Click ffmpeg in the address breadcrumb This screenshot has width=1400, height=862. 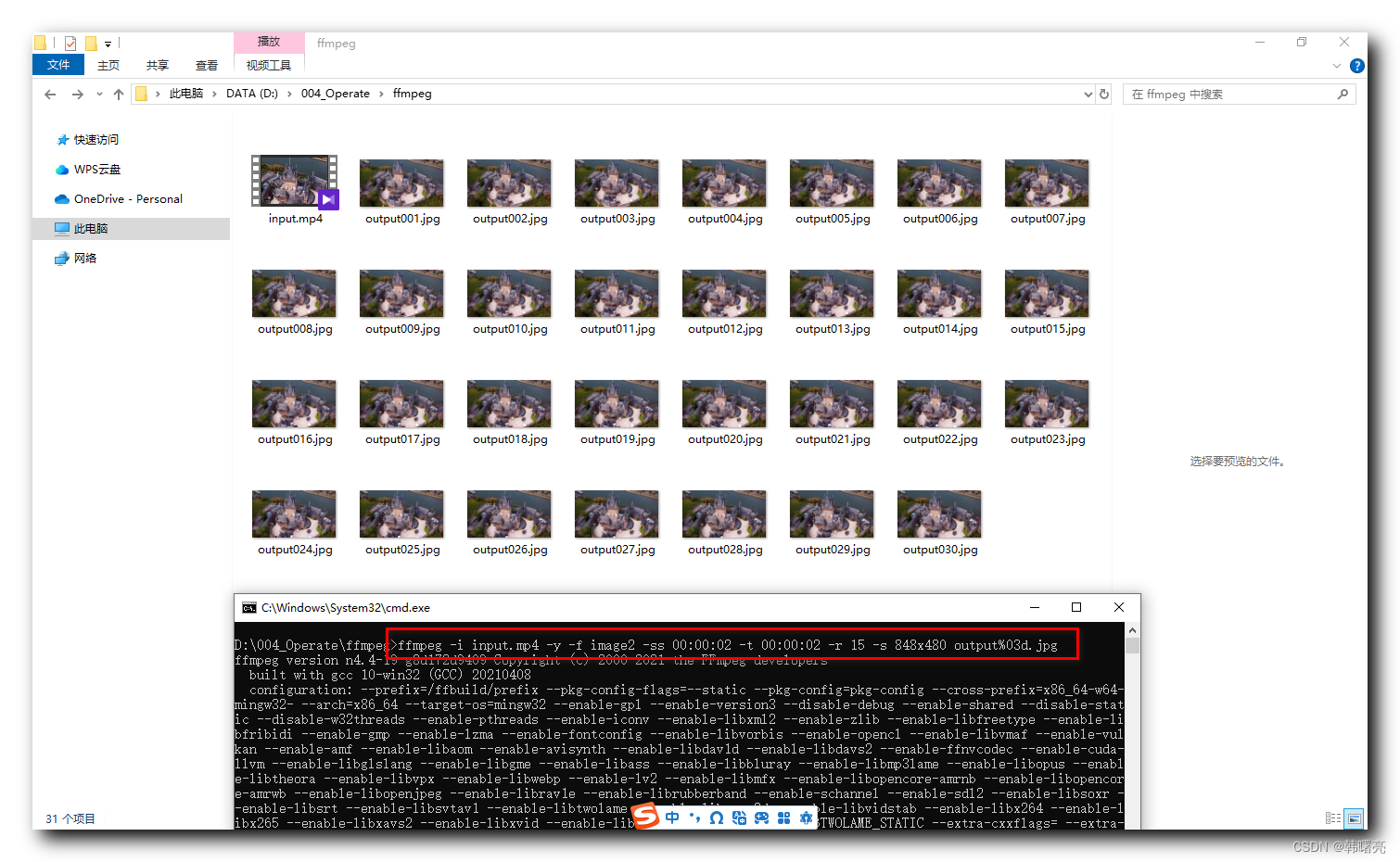click(x=413, y=94)
